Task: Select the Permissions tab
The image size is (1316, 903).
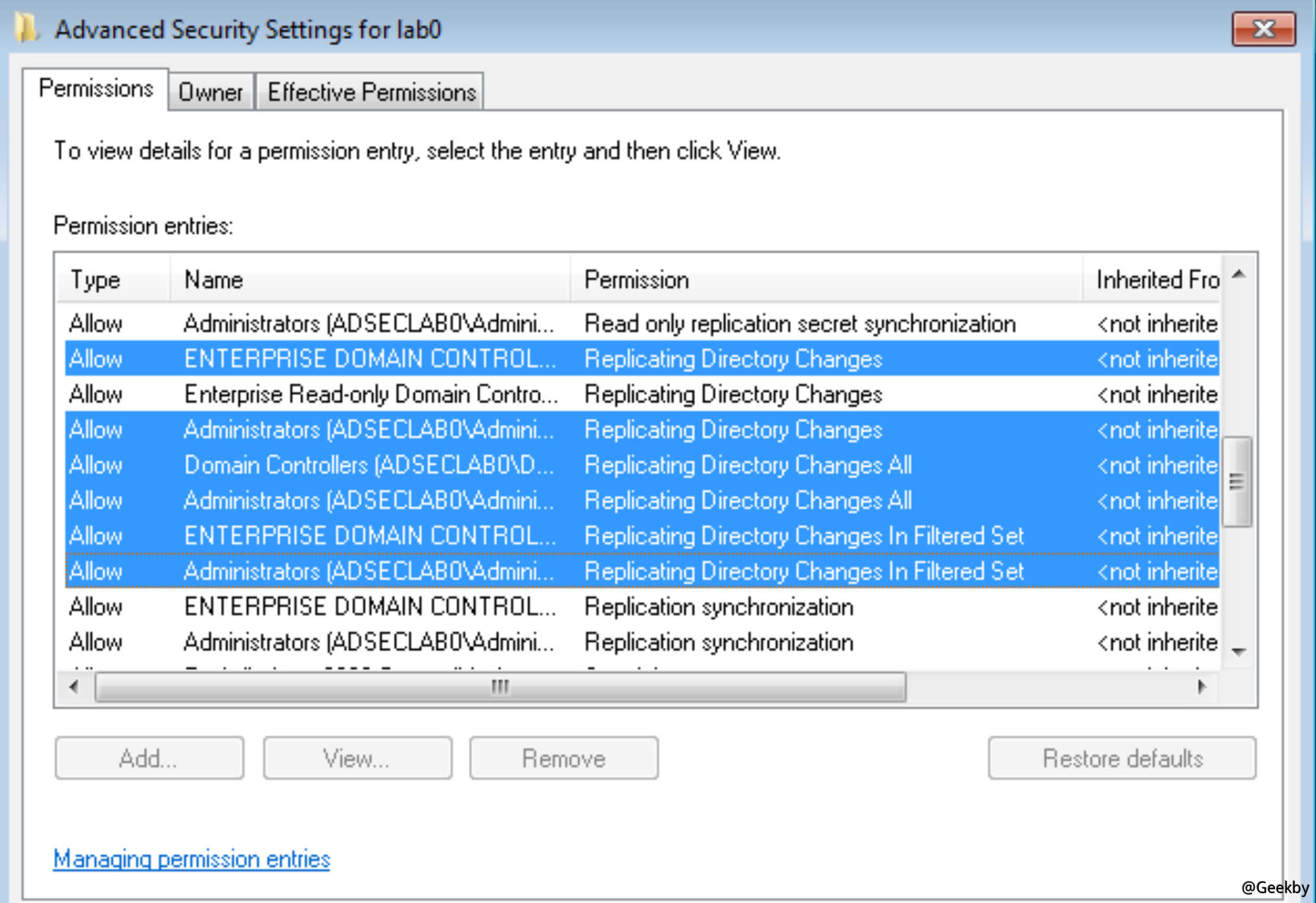Action: click(96, 88)
